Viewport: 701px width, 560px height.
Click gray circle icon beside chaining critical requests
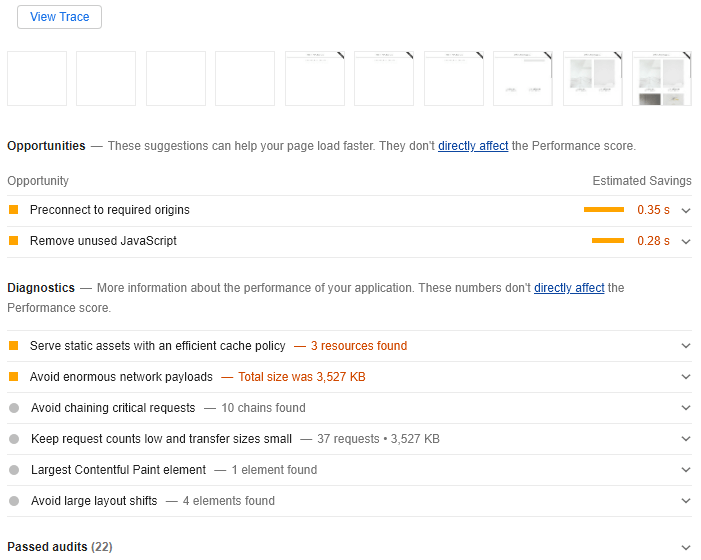click(14, 408)
